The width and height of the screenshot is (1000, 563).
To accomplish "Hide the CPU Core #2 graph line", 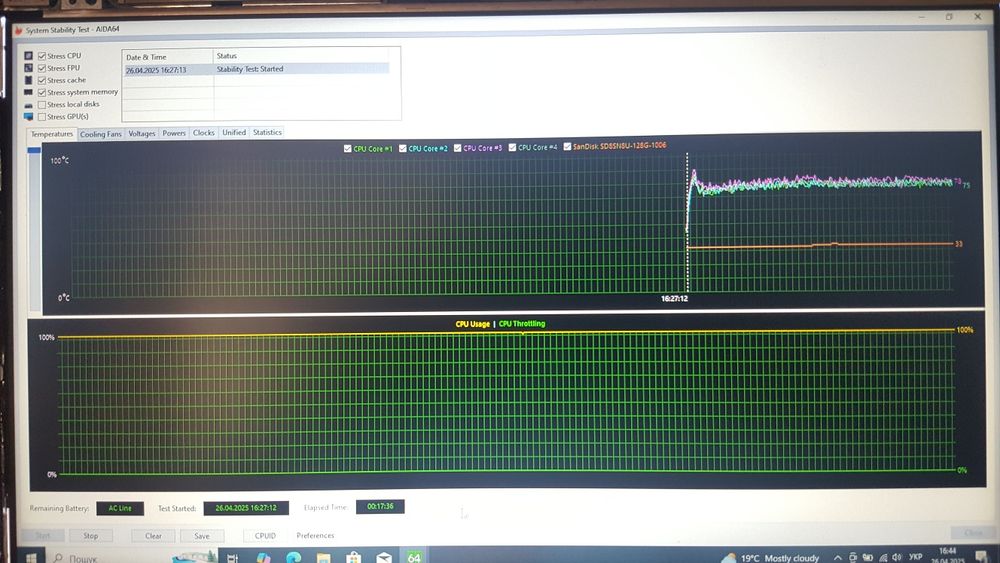I will (x=402, y=149).
